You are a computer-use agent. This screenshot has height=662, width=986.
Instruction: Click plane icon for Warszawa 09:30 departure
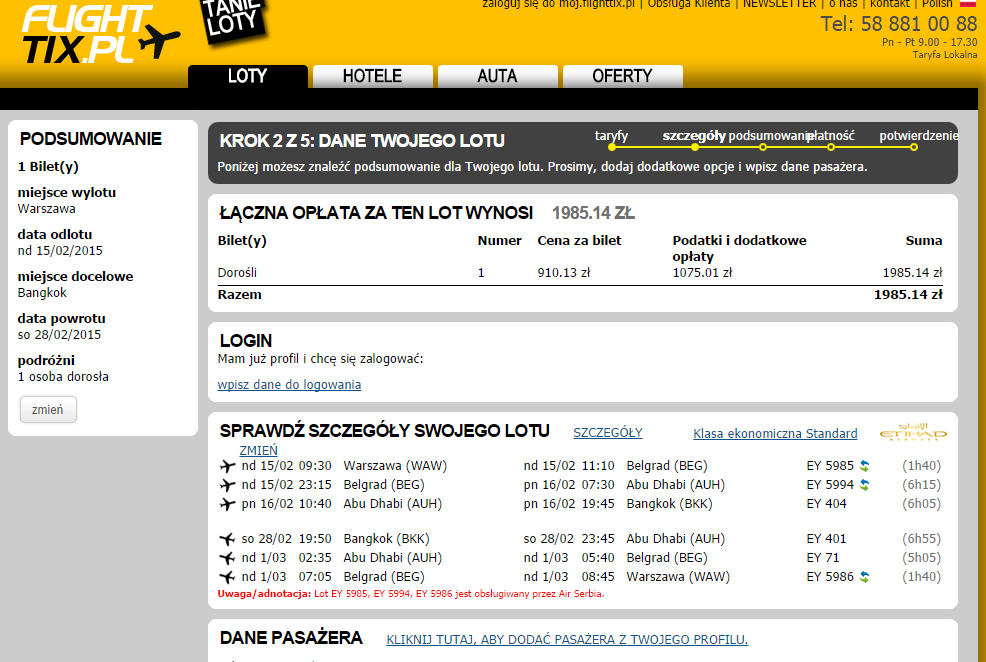[x=228, y=466]
